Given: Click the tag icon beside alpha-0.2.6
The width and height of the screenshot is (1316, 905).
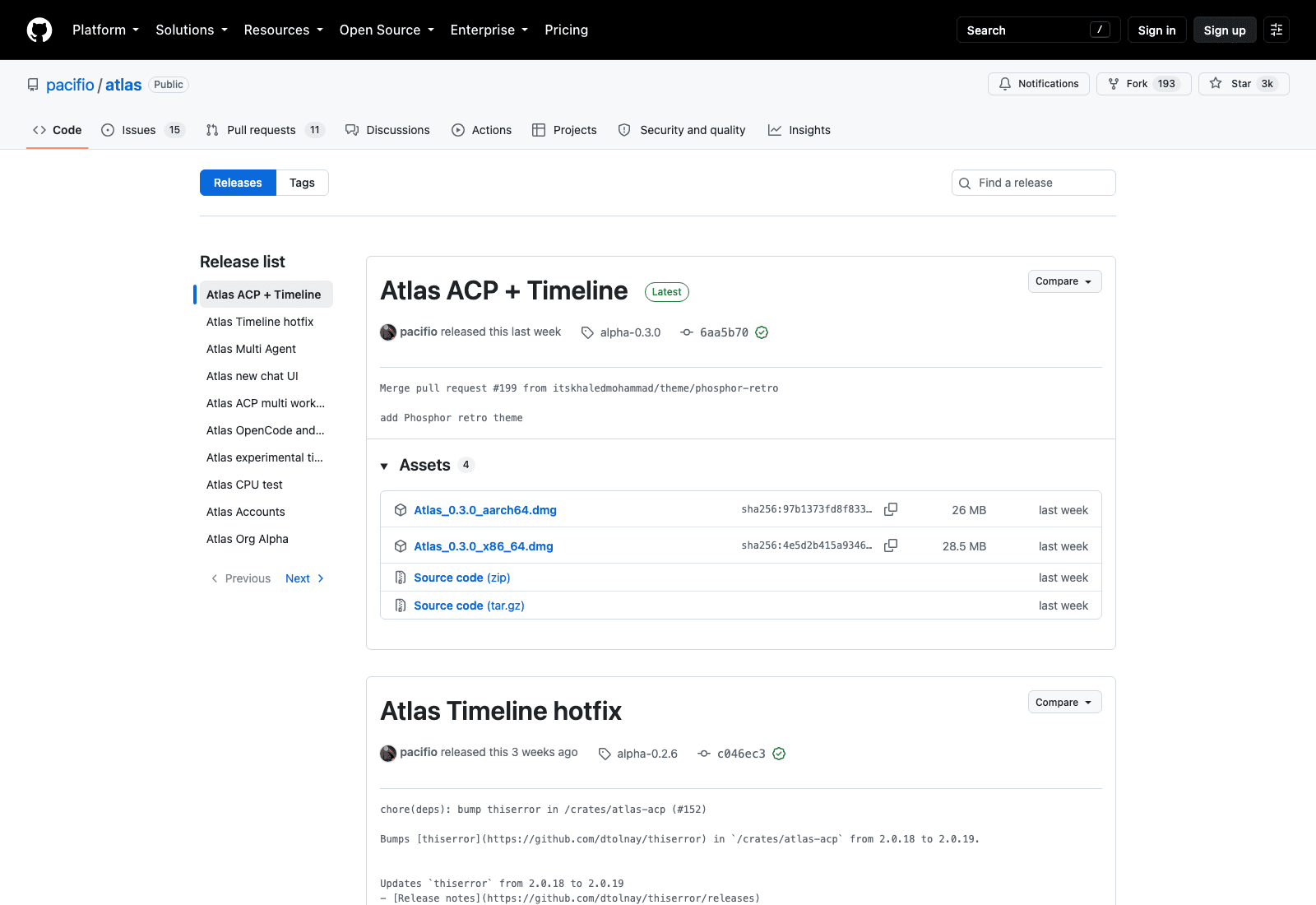Looking at the screenshot, I should pos(605,754).
